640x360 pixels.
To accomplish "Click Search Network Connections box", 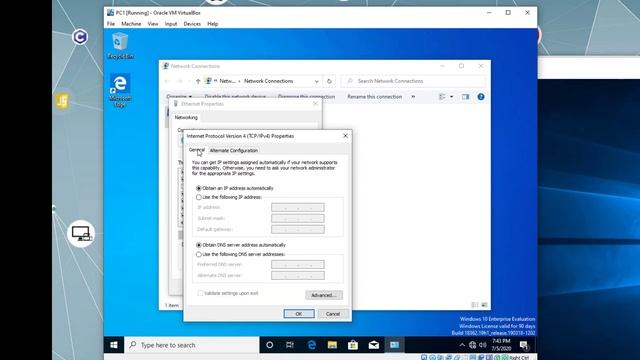I will coord(413,81).
